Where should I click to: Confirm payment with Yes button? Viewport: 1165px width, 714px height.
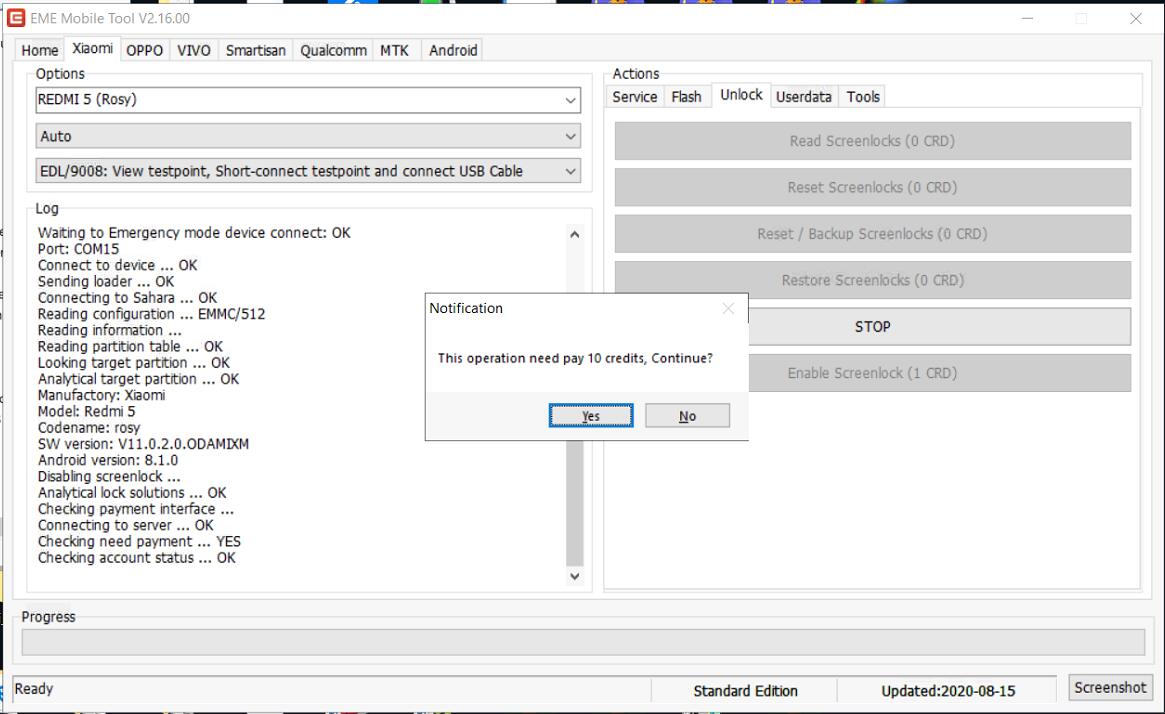click(591, 415)
